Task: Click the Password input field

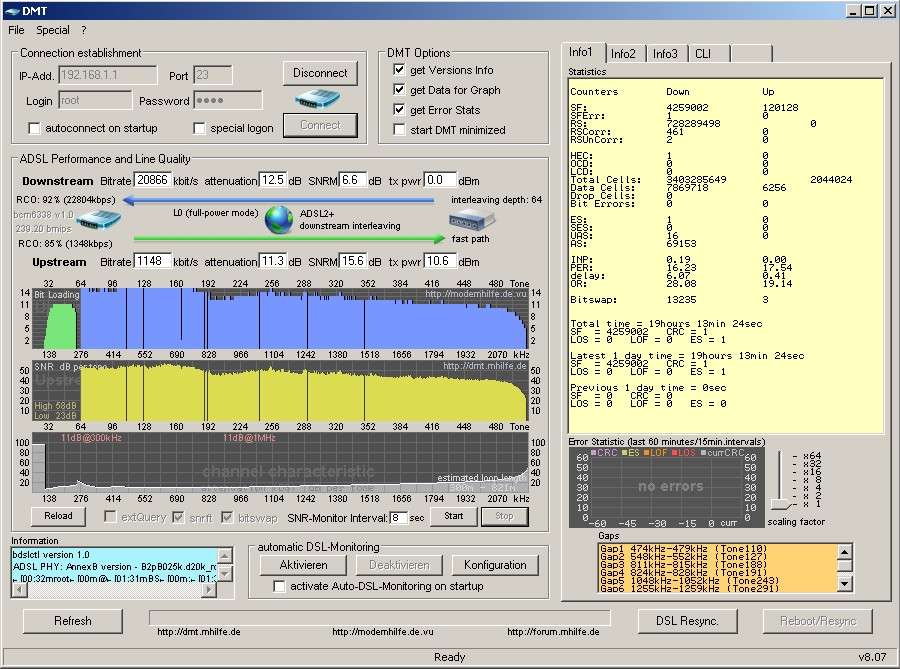Action: coord(227,100)
